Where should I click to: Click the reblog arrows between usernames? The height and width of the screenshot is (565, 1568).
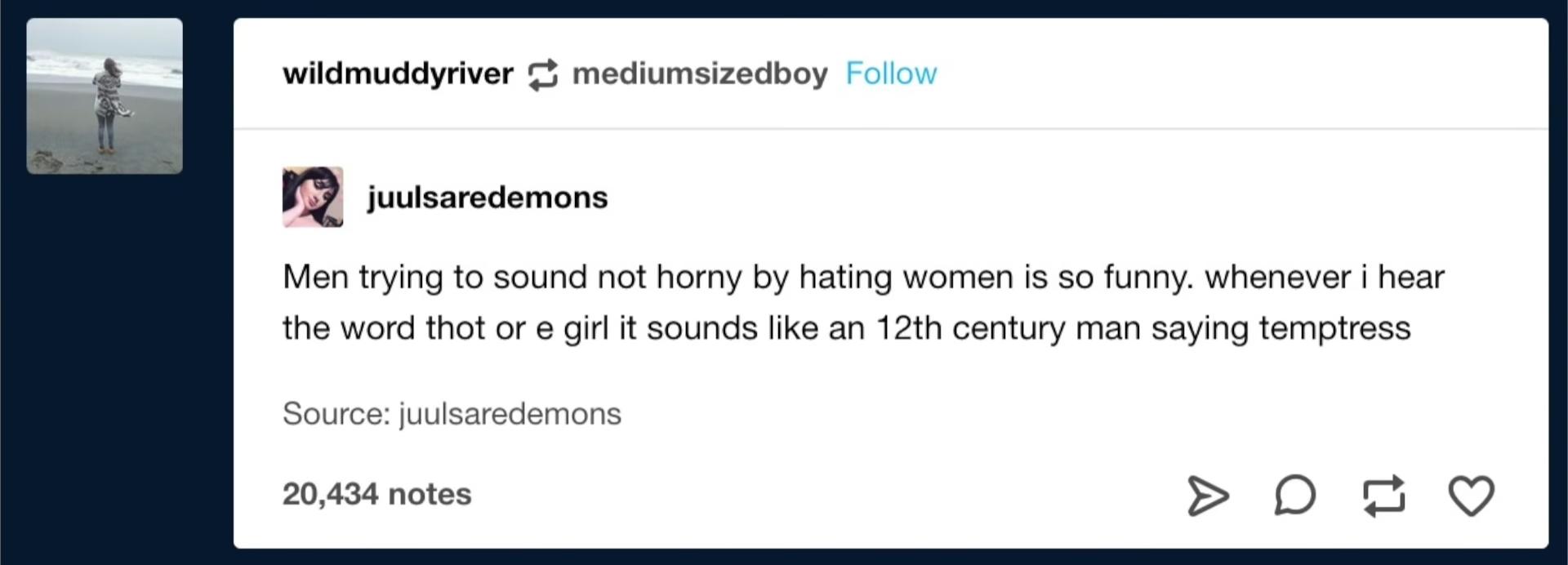click(541, 73)
